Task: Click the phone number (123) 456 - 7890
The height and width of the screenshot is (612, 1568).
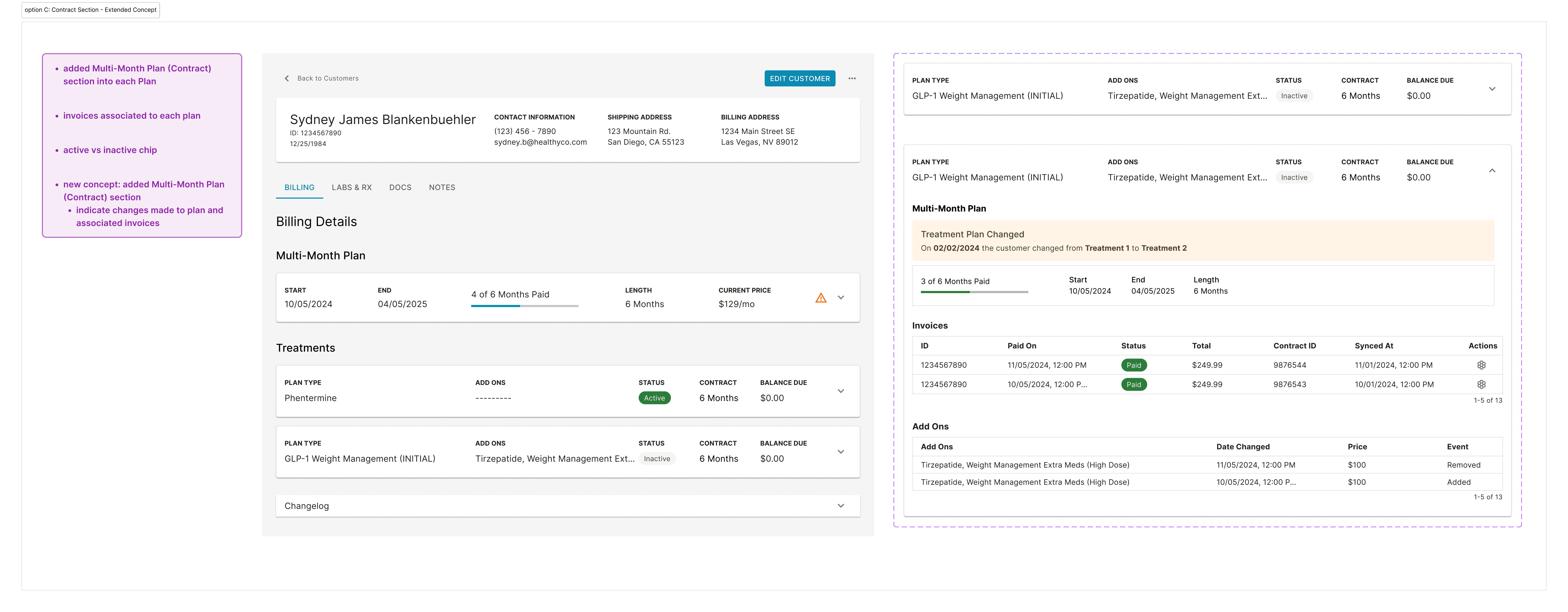Action: click(525, 132)
